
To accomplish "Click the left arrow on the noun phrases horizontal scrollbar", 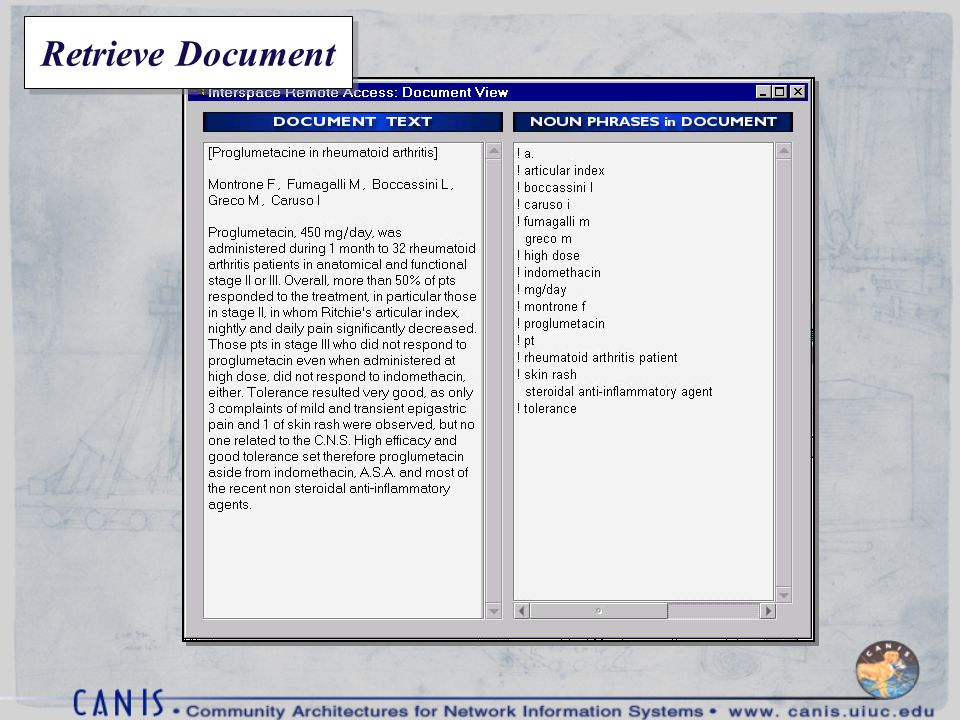I will click(x=522, y=610).
